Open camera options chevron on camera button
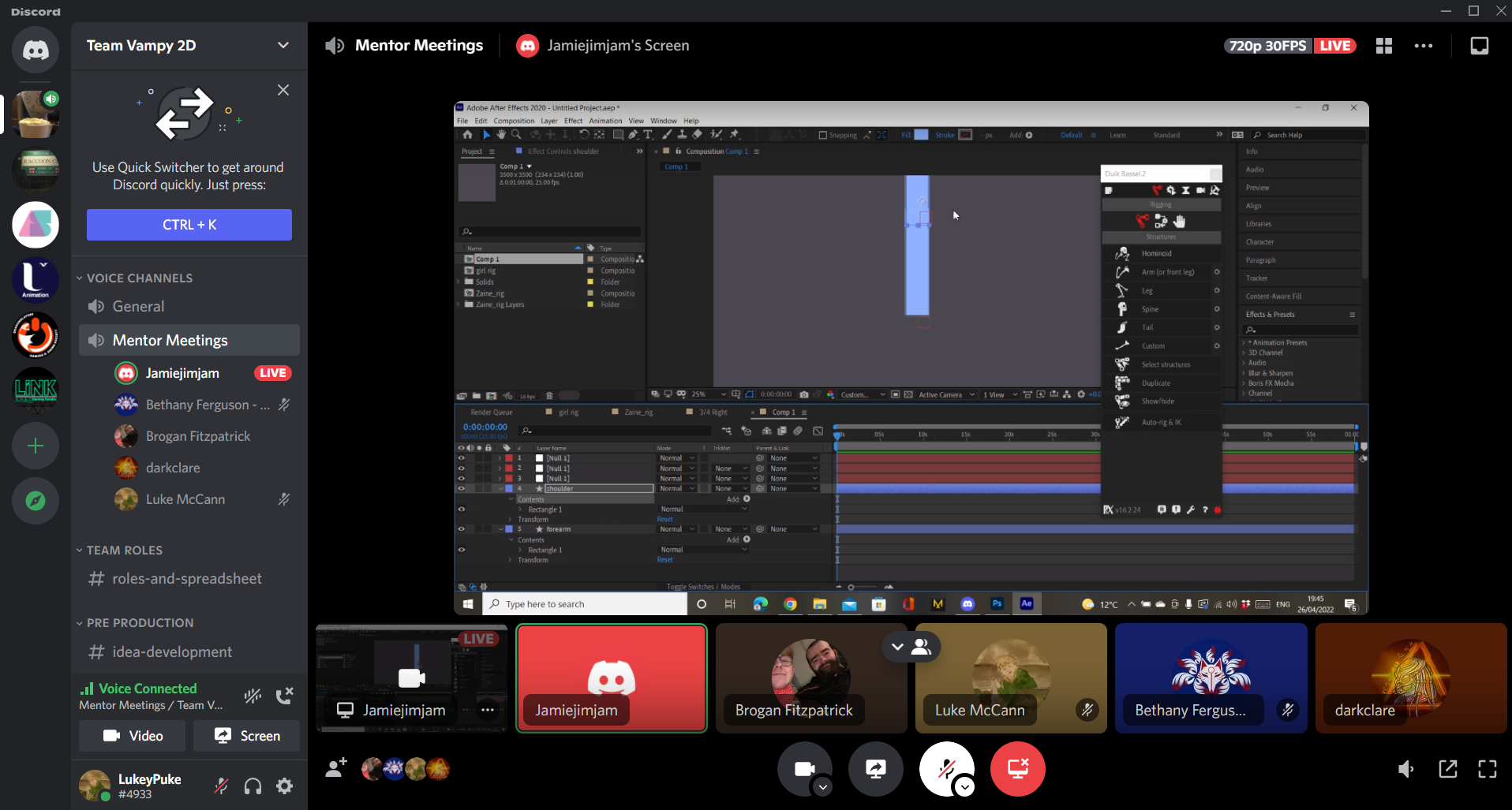1512x810 pixels. click(x=823, y=786)
